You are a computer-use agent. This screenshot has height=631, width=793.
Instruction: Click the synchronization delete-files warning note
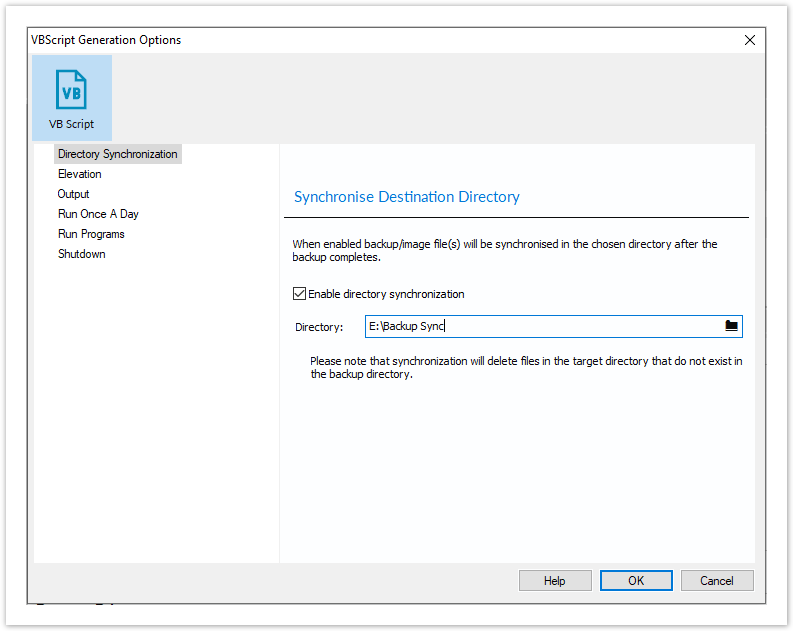pos(526,368)
